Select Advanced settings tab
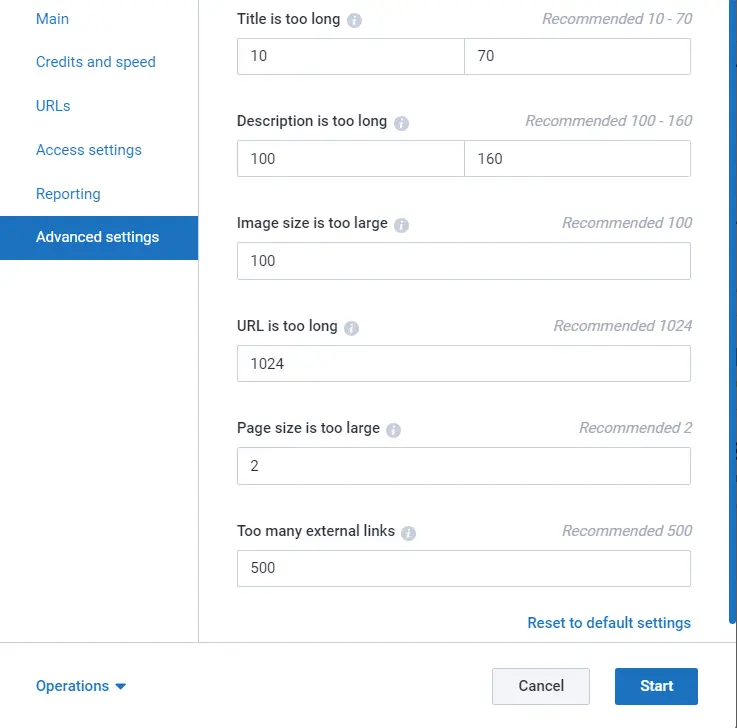Image resolution: width=737 pixels, height=728 pixels. click(x=99, y=237)
